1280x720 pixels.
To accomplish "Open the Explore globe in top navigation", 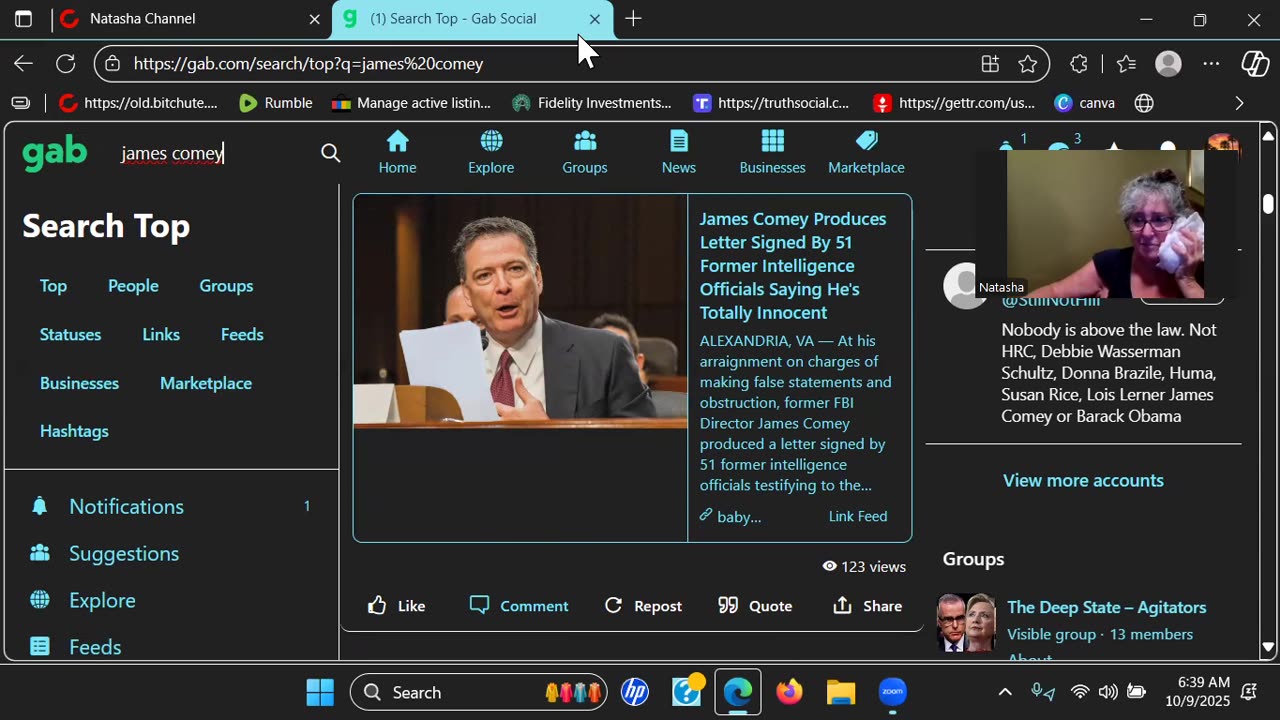I will click(491, 152).
